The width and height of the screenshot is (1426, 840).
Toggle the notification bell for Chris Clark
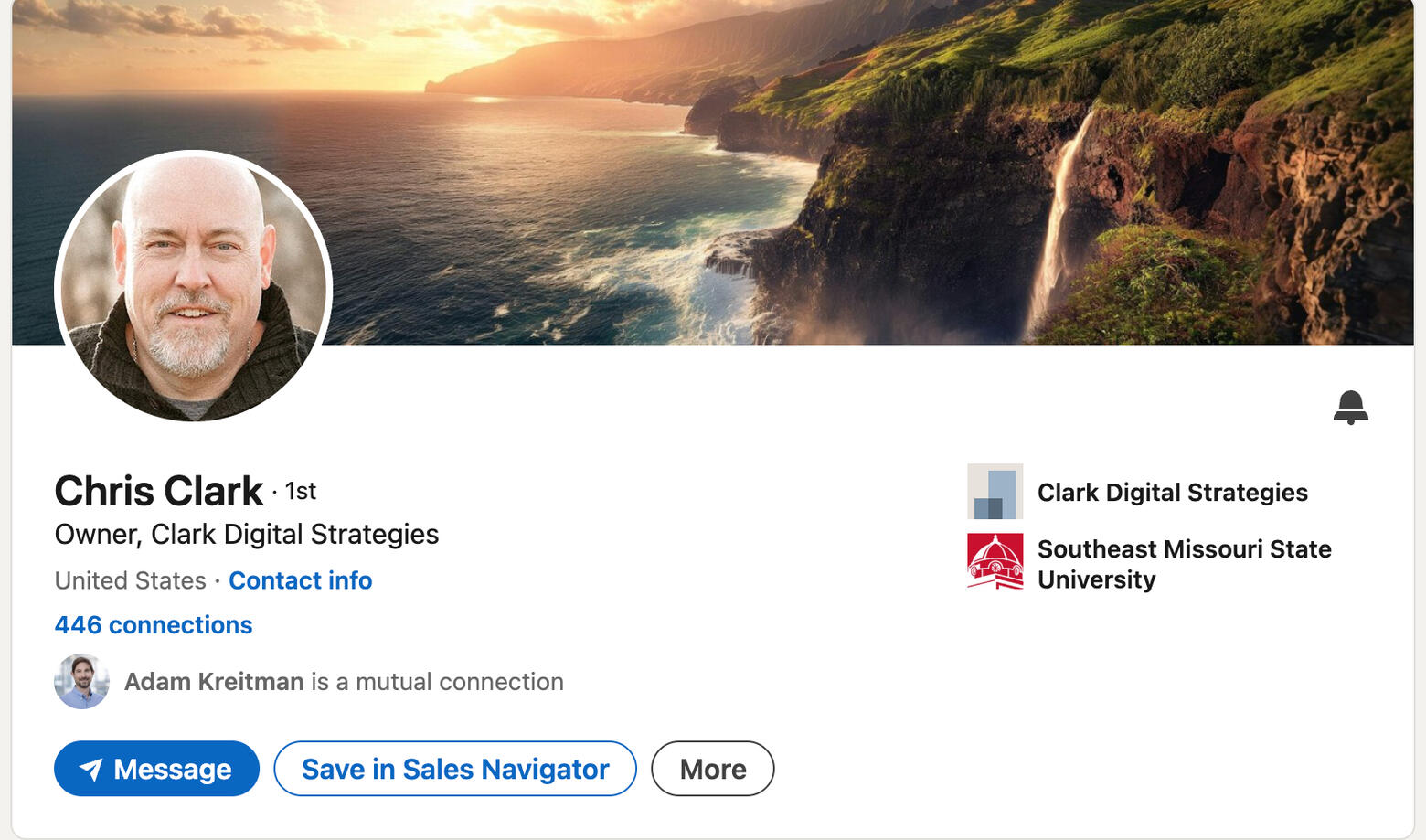(x=1350, y=407)
